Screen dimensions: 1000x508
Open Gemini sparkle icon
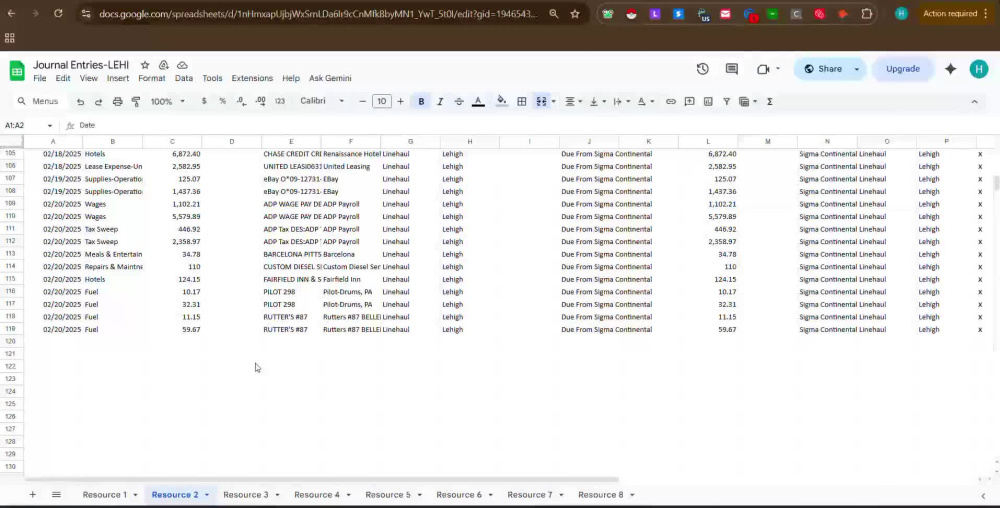coord(950,69)
